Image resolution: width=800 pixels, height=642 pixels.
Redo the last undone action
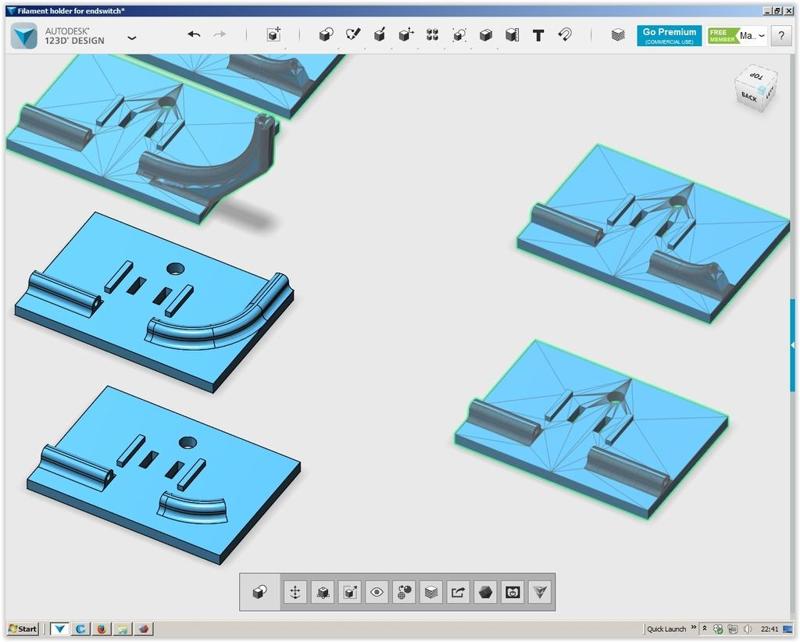pos(219,35)
